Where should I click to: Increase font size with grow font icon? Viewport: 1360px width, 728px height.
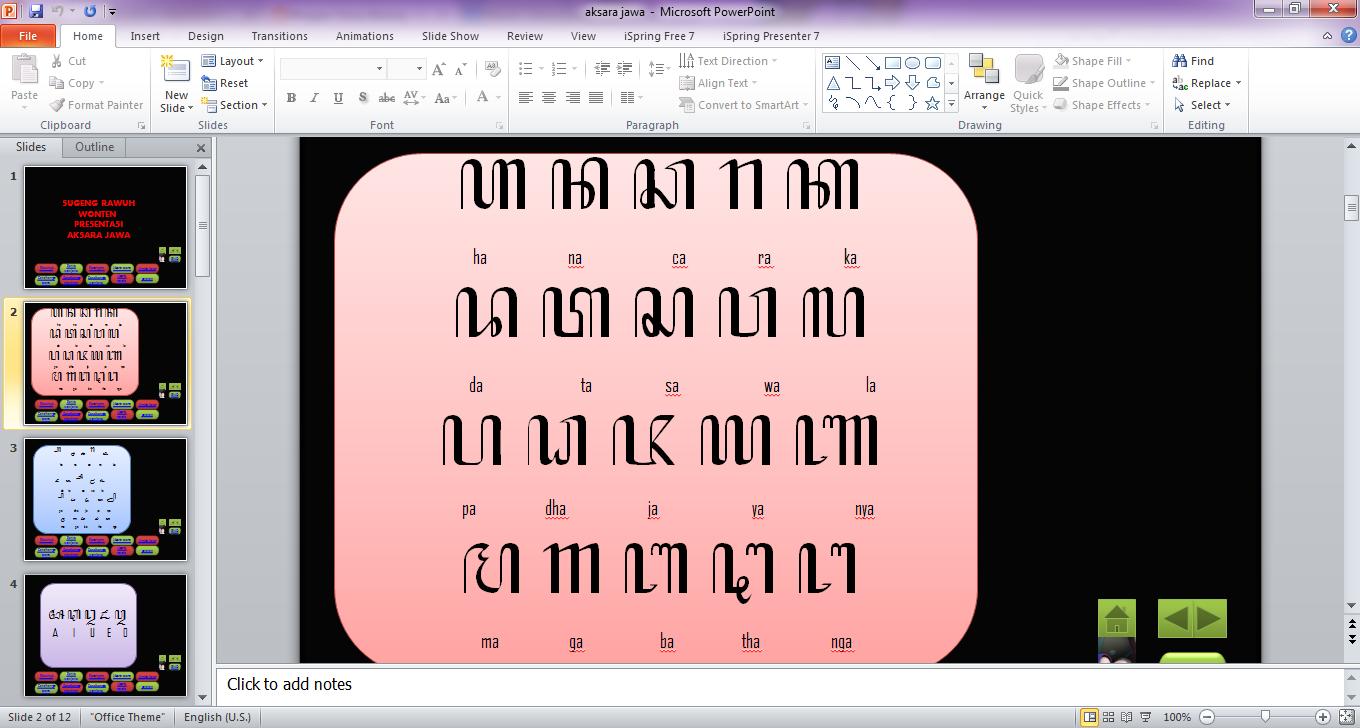tap(438, 69)
